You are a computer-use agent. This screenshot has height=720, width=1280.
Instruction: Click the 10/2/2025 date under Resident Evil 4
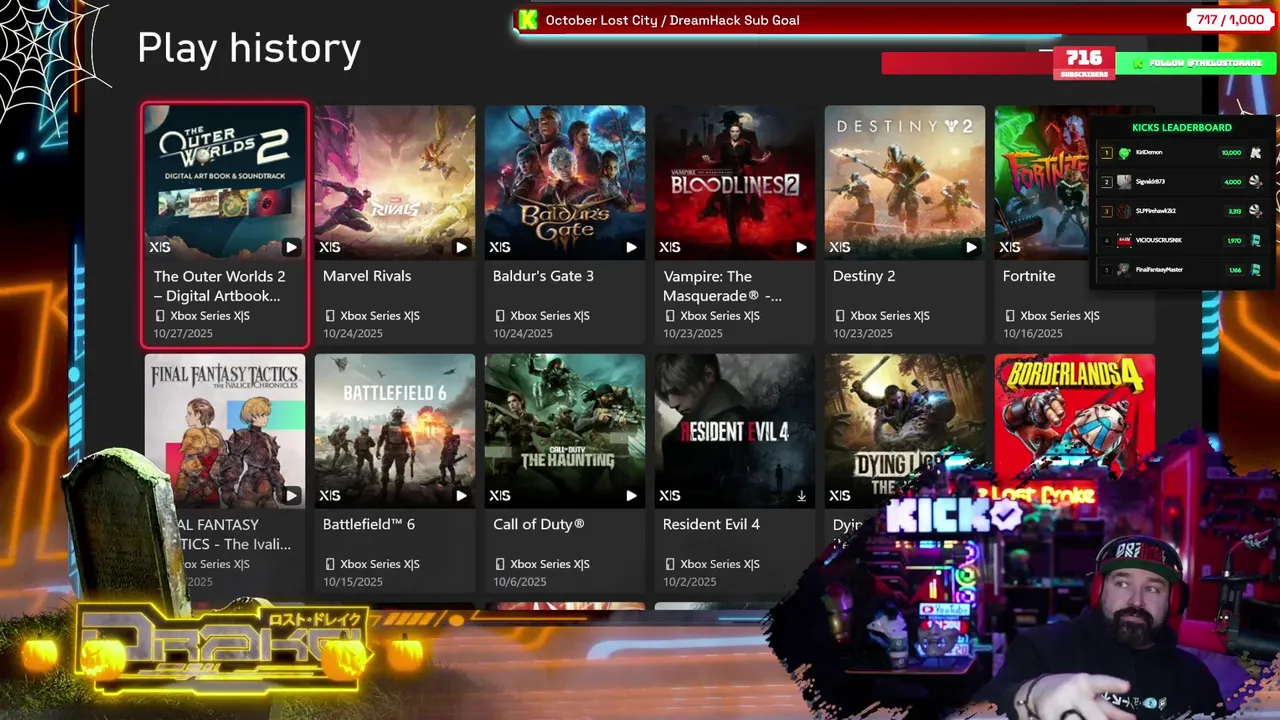click(x=689, y=581)
